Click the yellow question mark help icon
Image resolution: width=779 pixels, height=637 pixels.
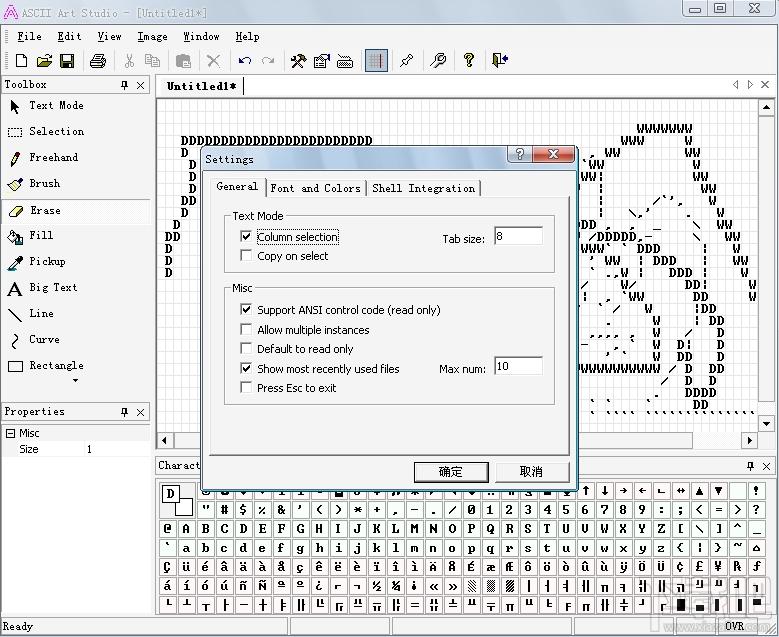tap(468, 60)
